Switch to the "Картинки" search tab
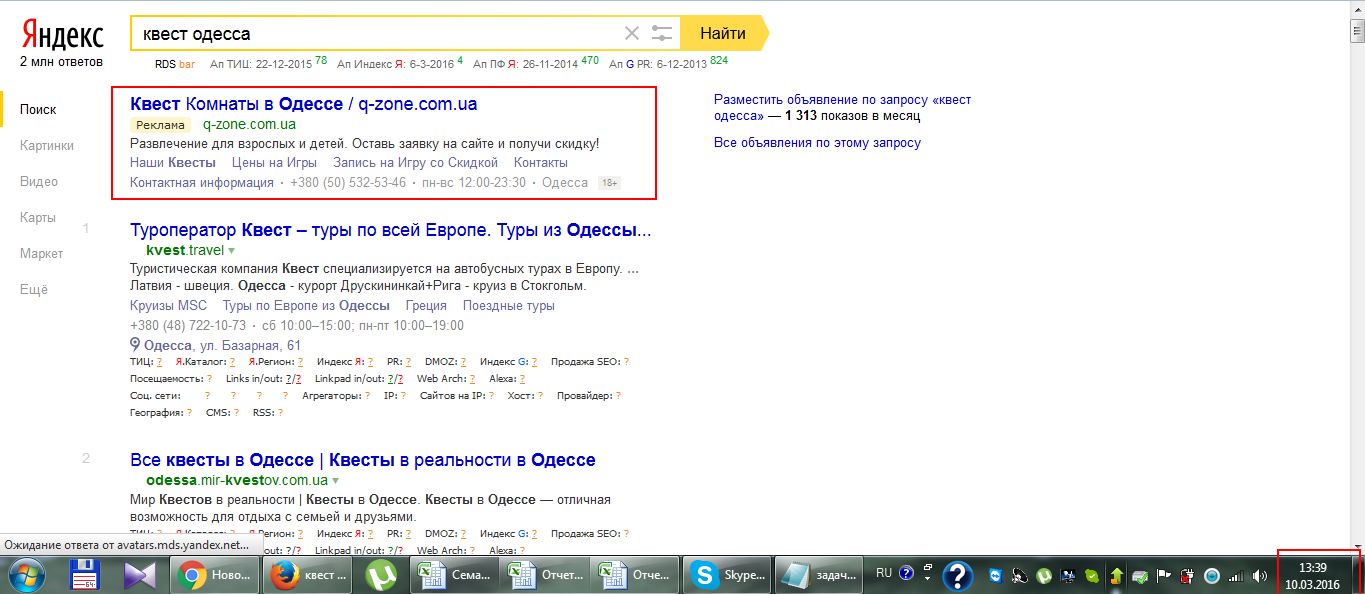Viewport: 1365px width, 594px height. click(47, 145)
